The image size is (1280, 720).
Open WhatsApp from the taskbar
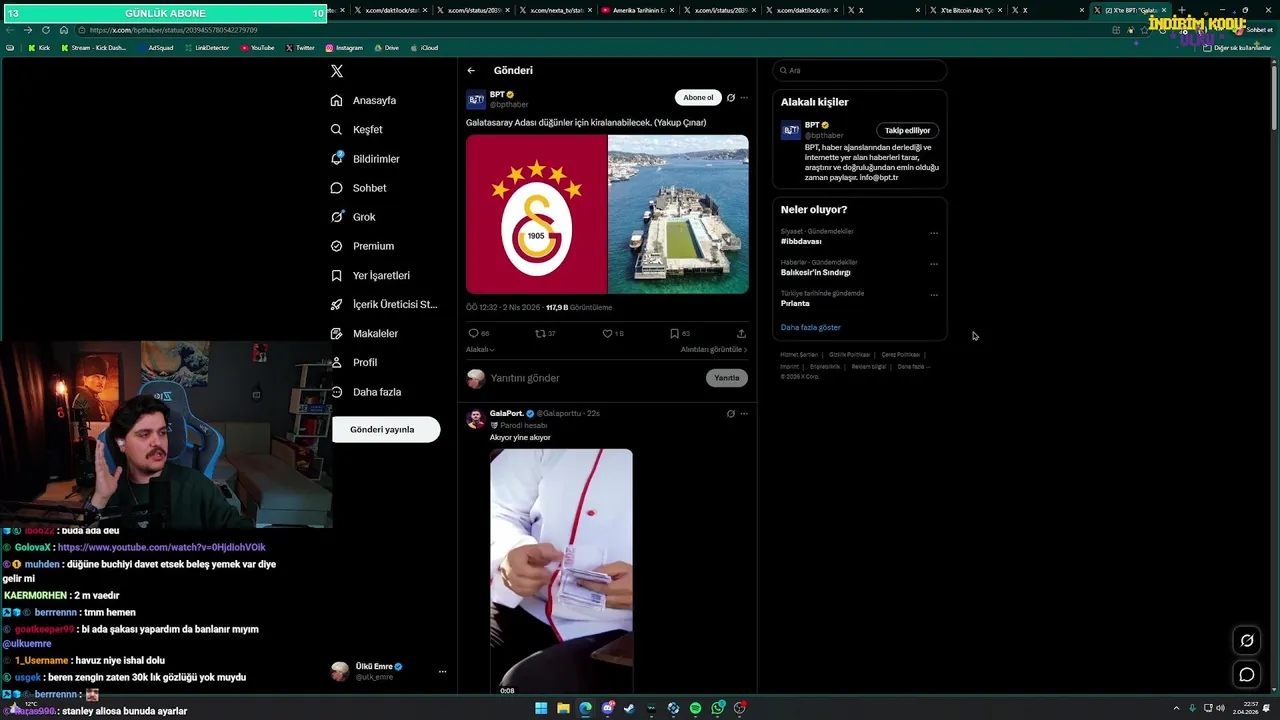(x=717, y=708)
